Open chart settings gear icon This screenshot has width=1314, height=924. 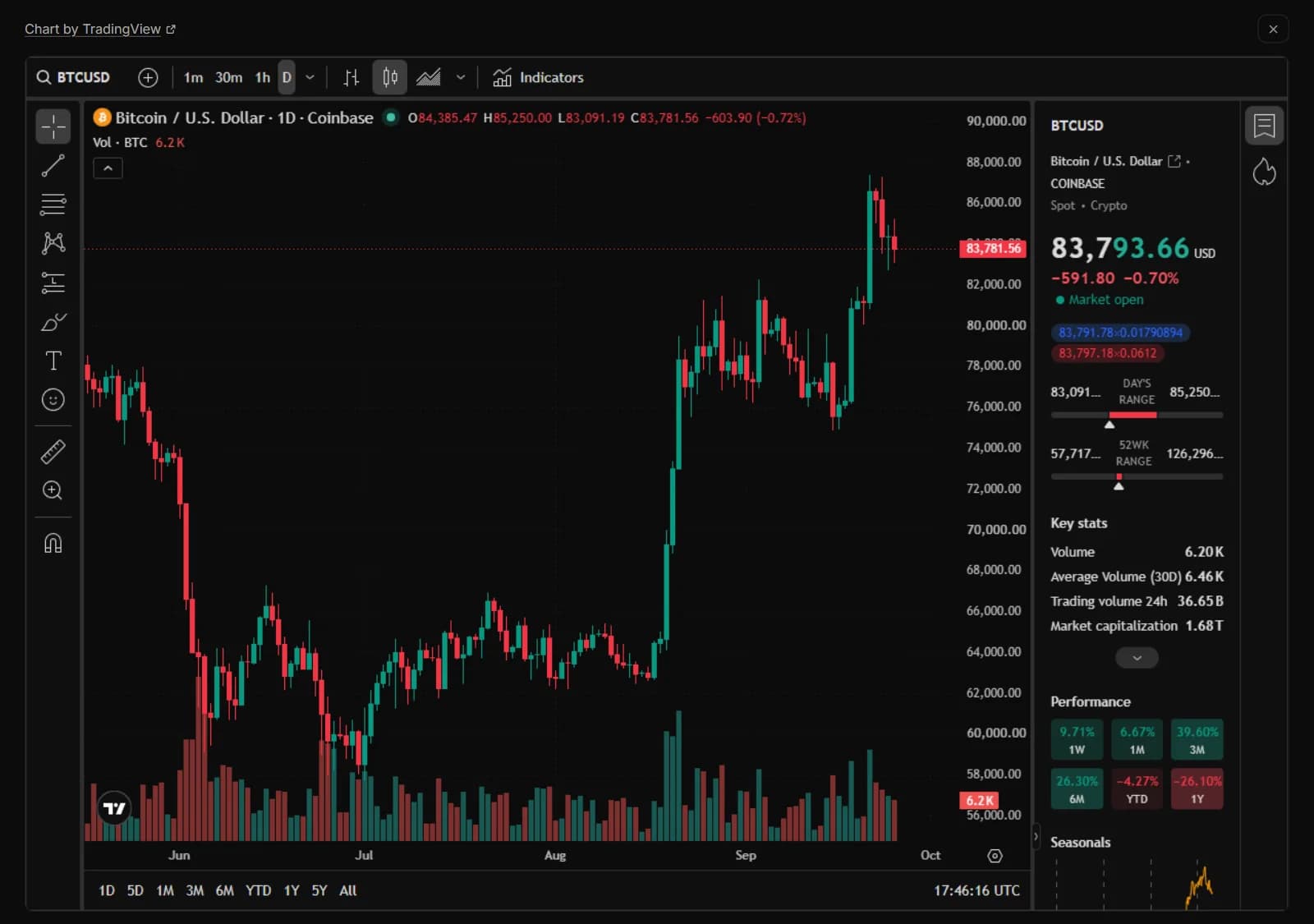pos(995,856)
